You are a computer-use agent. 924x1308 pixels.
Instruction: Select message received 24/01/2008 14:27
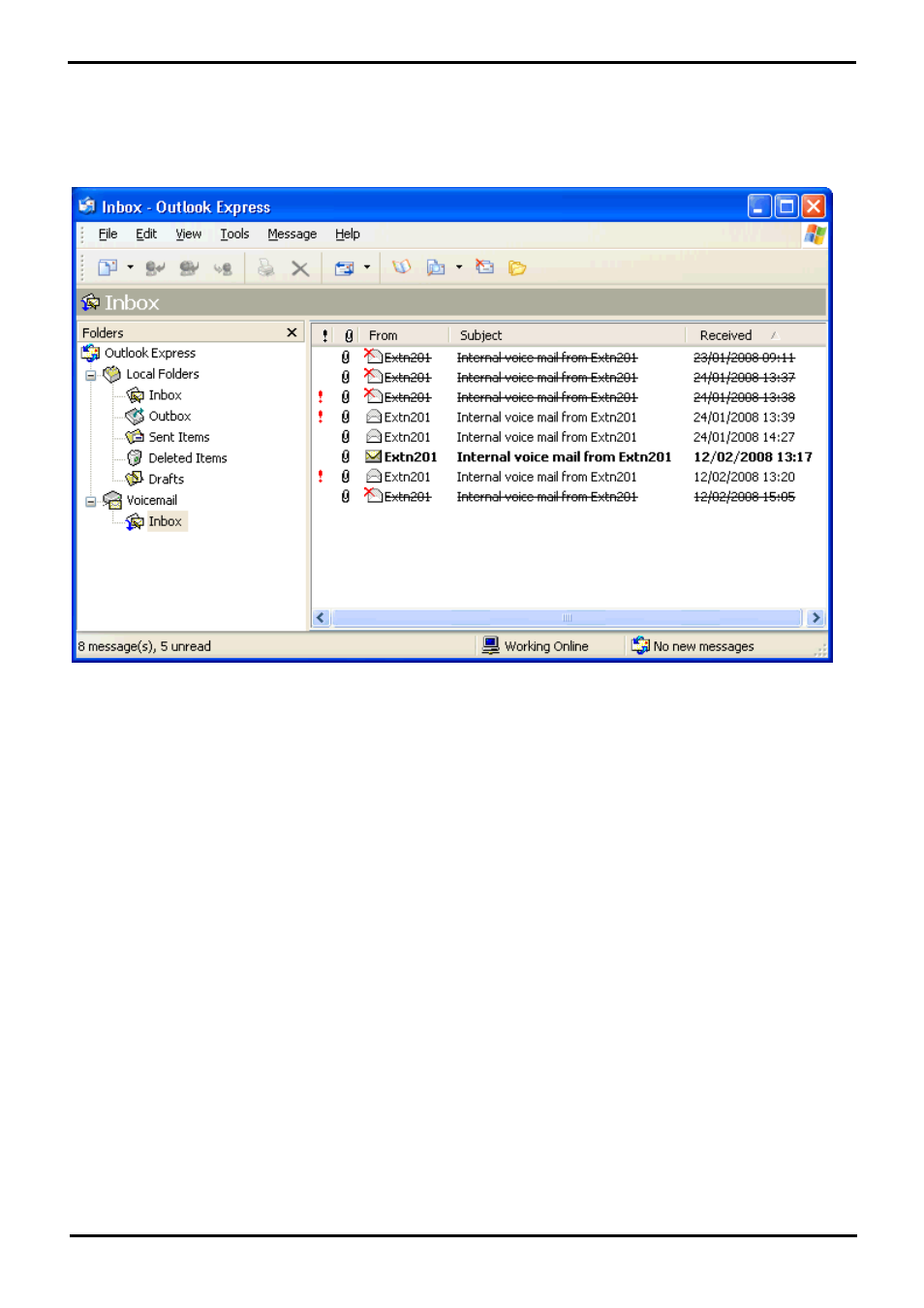pos(569,437)
